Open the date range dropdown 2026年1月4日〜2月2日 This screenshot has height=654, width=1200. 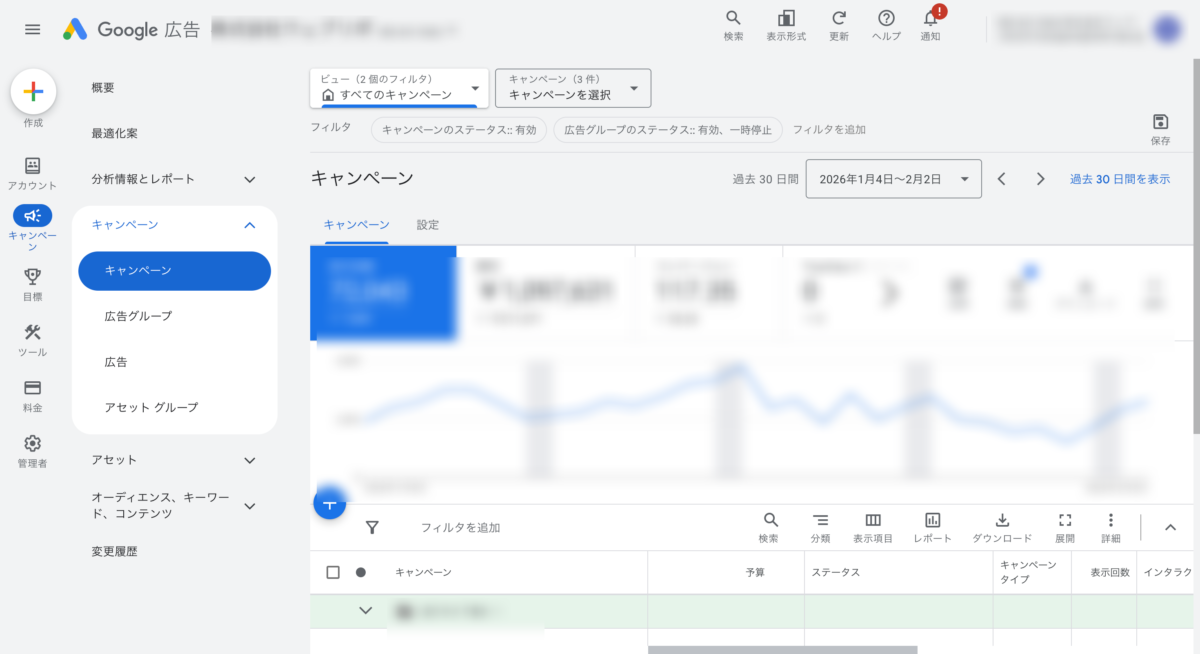coord(893,179)
